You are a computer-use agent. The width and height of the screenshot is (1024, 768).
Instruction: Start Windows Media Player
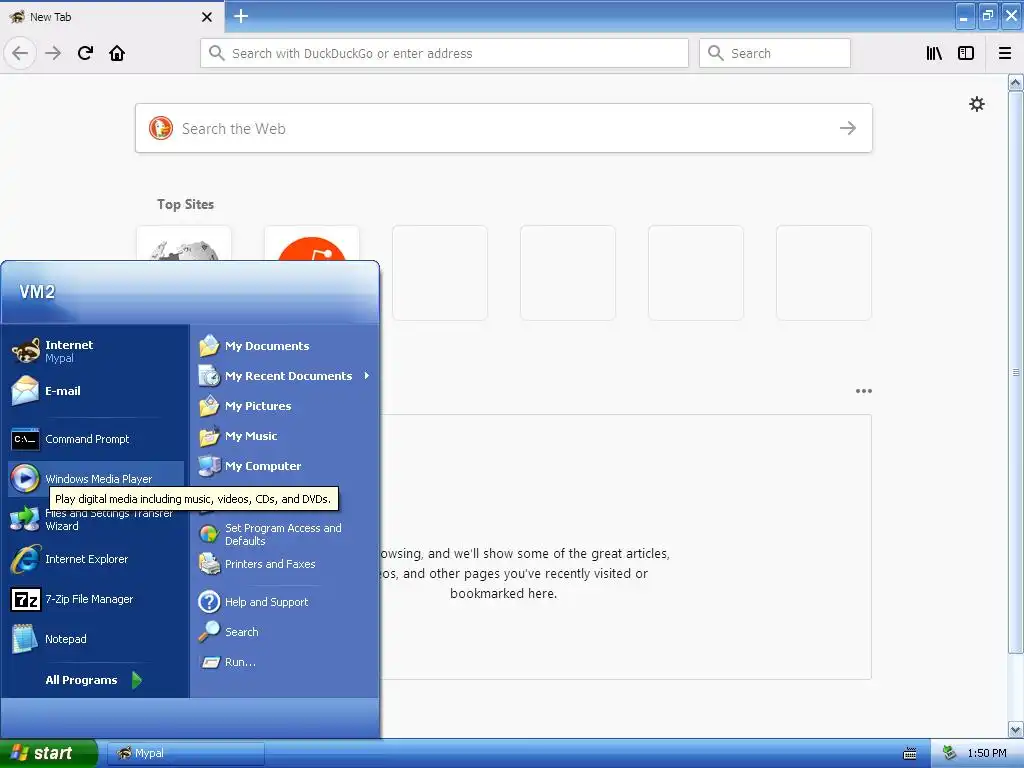95,479
